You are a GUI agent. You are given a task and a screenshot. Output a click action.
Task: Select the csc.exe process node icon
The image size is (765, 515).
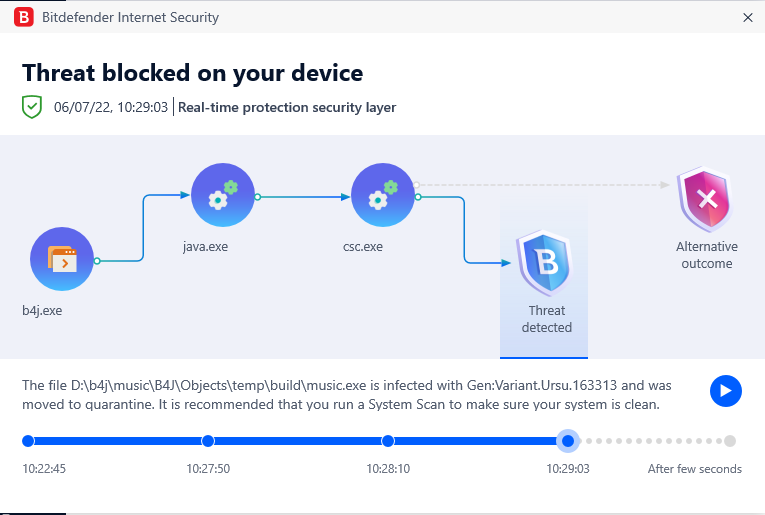[x=382, y=196]
